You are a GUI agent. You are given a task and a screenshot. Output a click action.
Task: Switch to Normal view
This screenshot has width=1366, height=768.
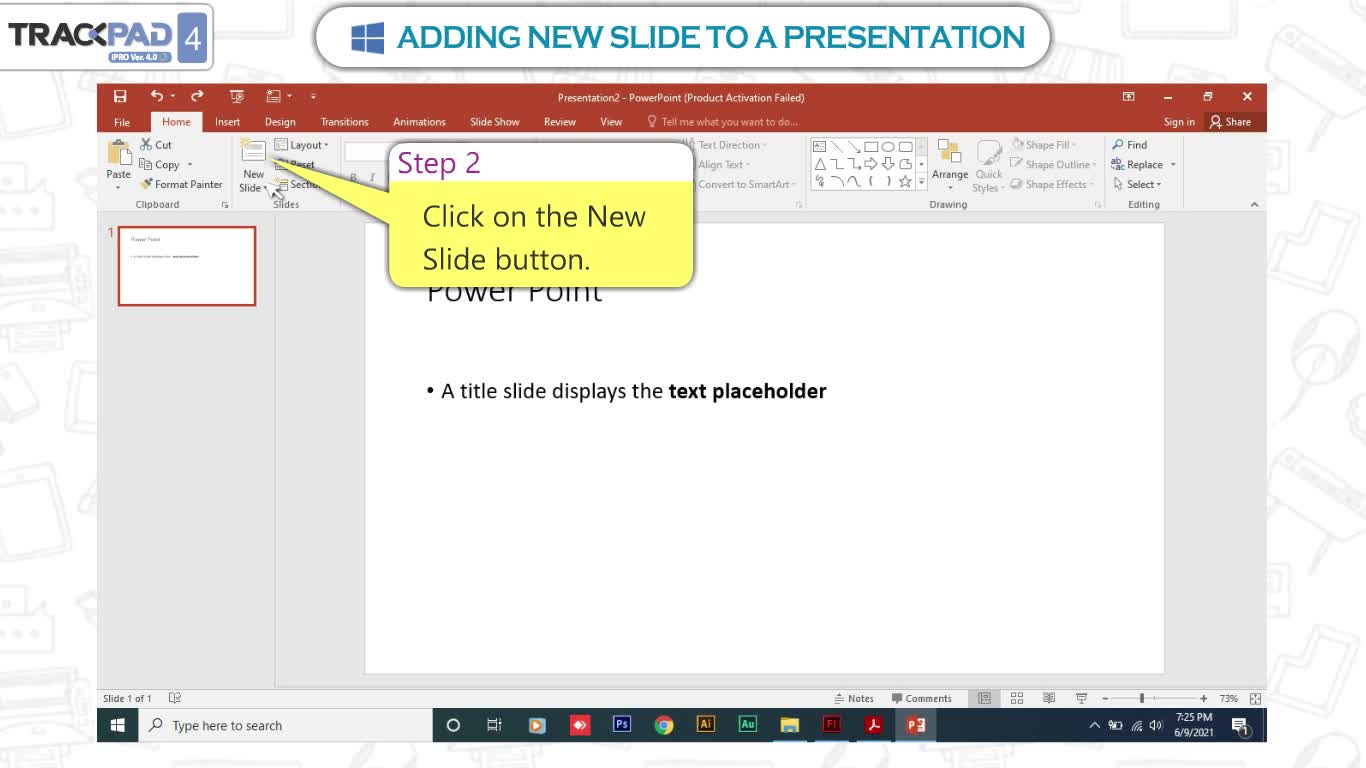click(984, 698)
